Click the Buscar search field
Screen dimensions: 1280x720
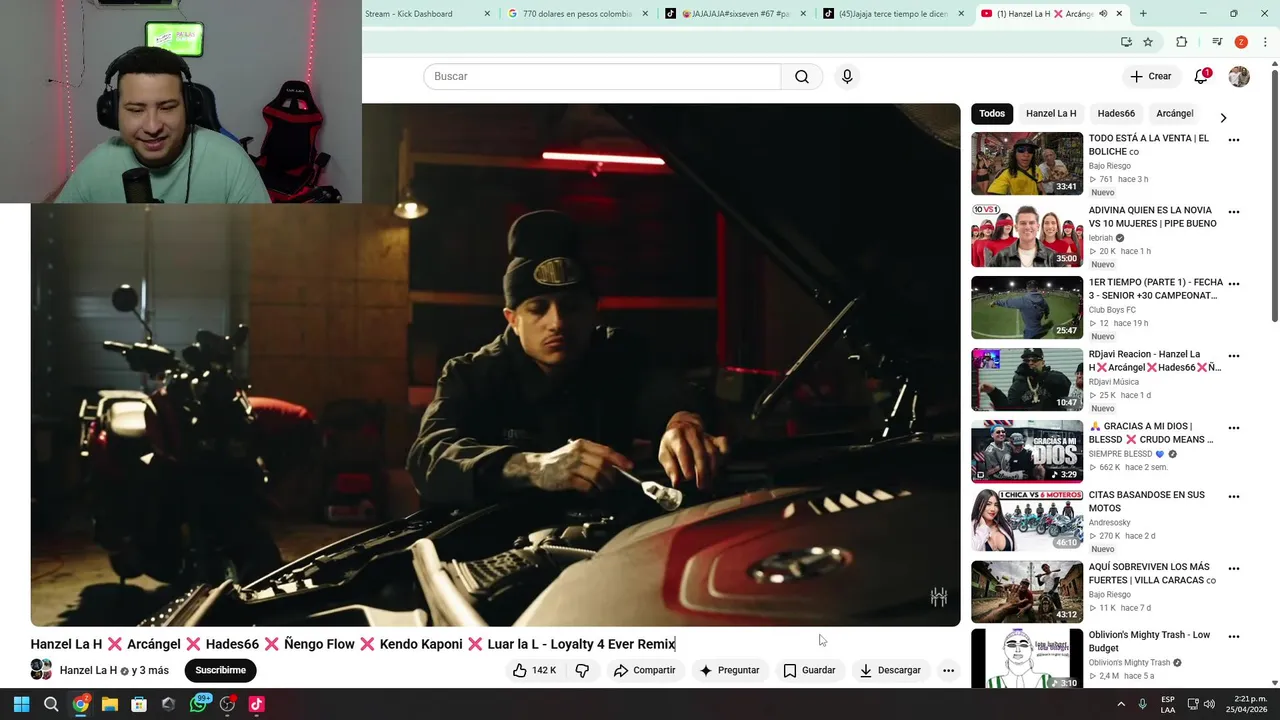602,77
